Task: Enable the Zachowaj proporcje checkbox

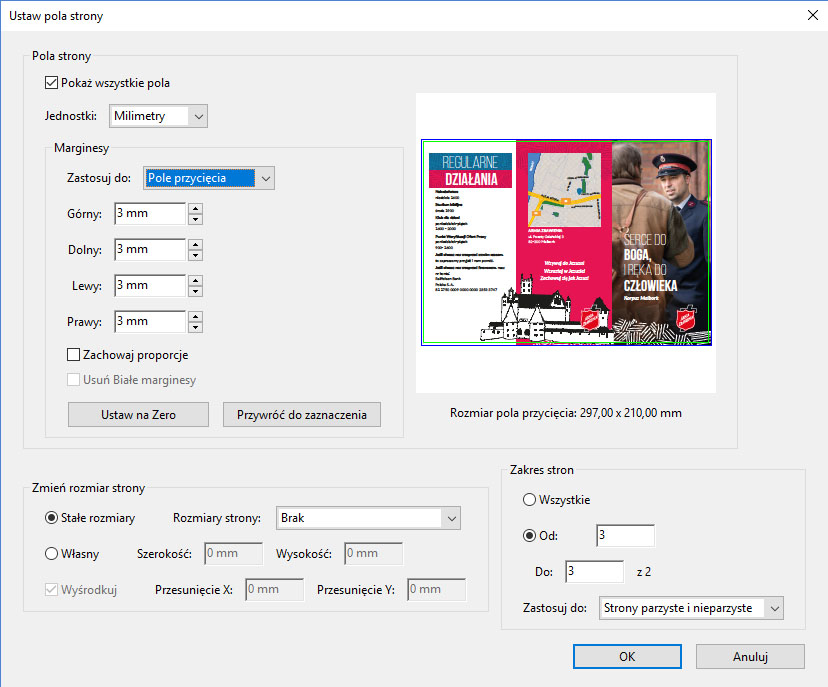Action: (x=74, y=354)
